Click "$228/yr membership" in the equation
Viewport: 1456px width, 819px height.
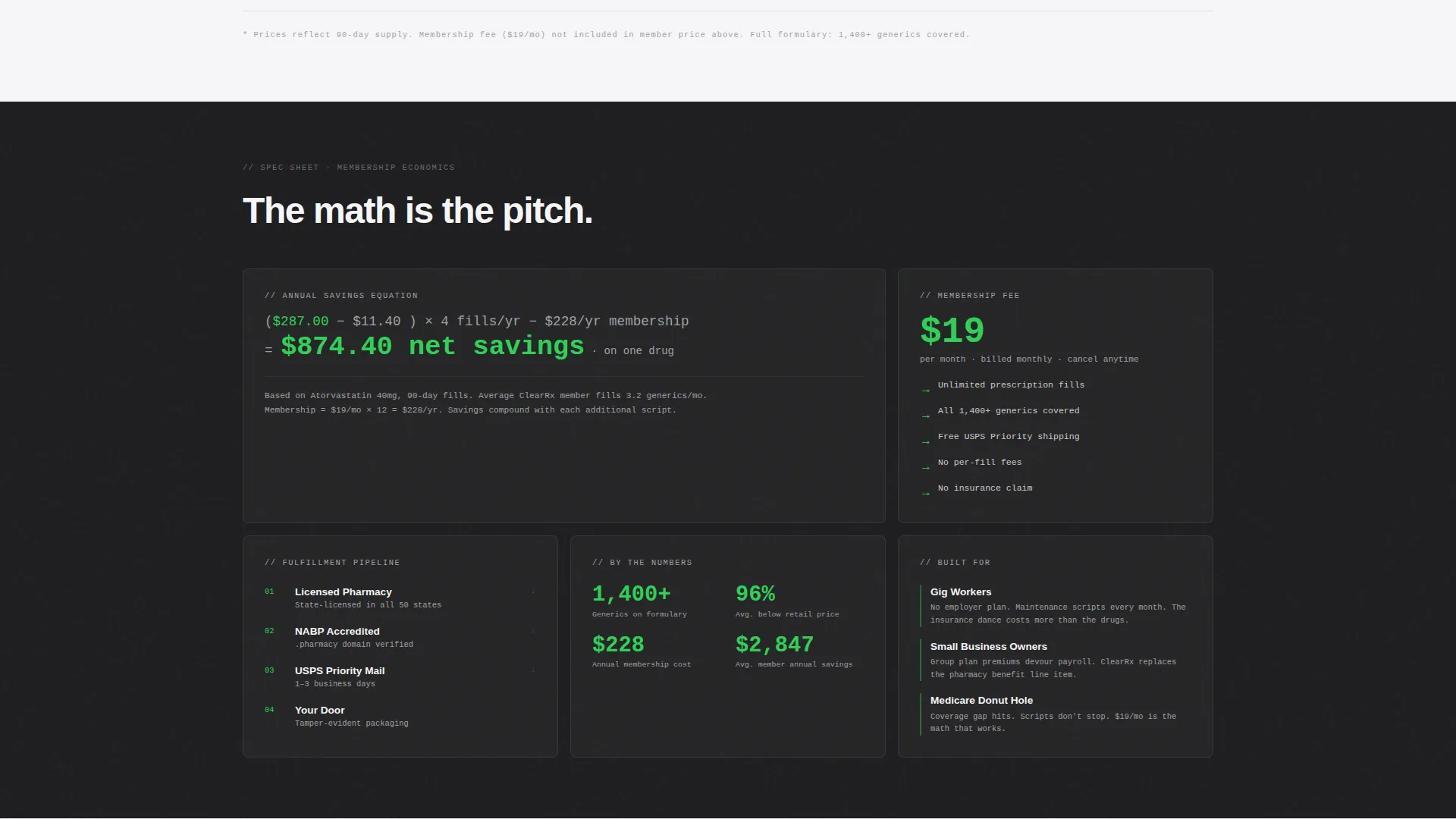617,322
